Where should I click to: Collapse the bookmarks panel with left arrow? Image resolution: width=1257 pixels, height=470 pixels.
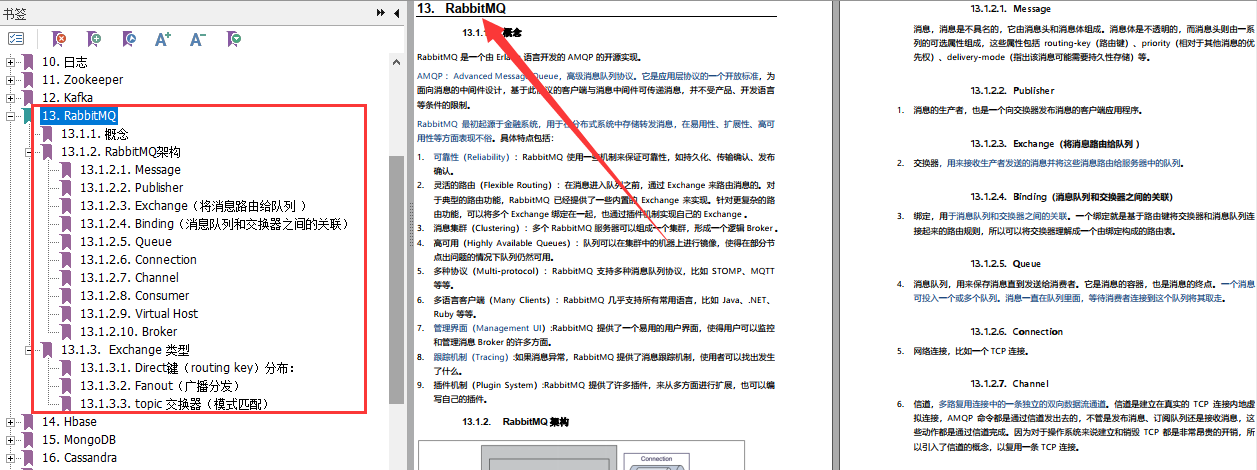tap(396, 12)
